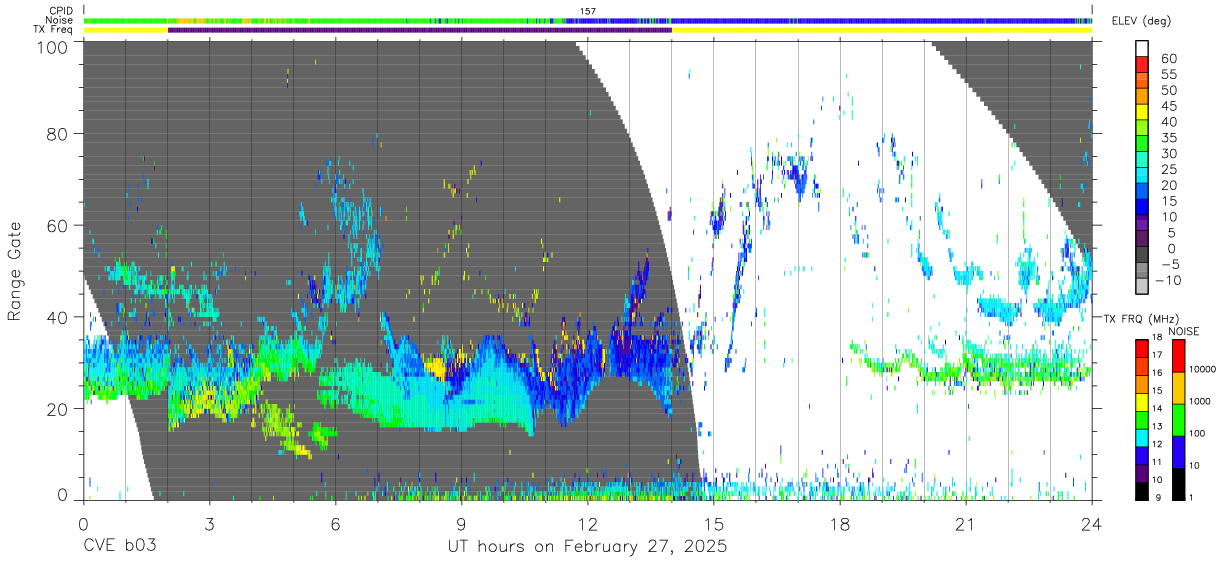The image size is (1228, 567).
Task: Click the CVE b03 radar label
Action: point(119,548)
